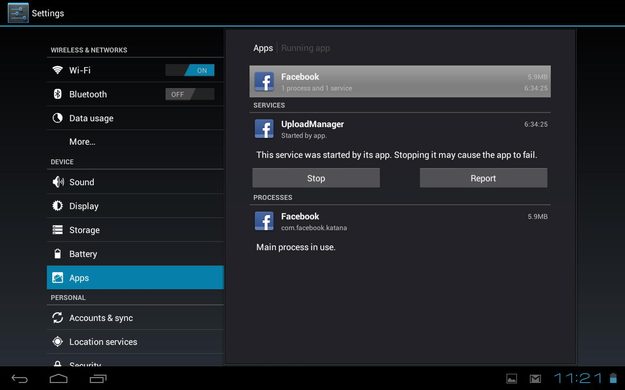
Task: Turn off the Wi-Fi switch
Action: tap(190, 70)
